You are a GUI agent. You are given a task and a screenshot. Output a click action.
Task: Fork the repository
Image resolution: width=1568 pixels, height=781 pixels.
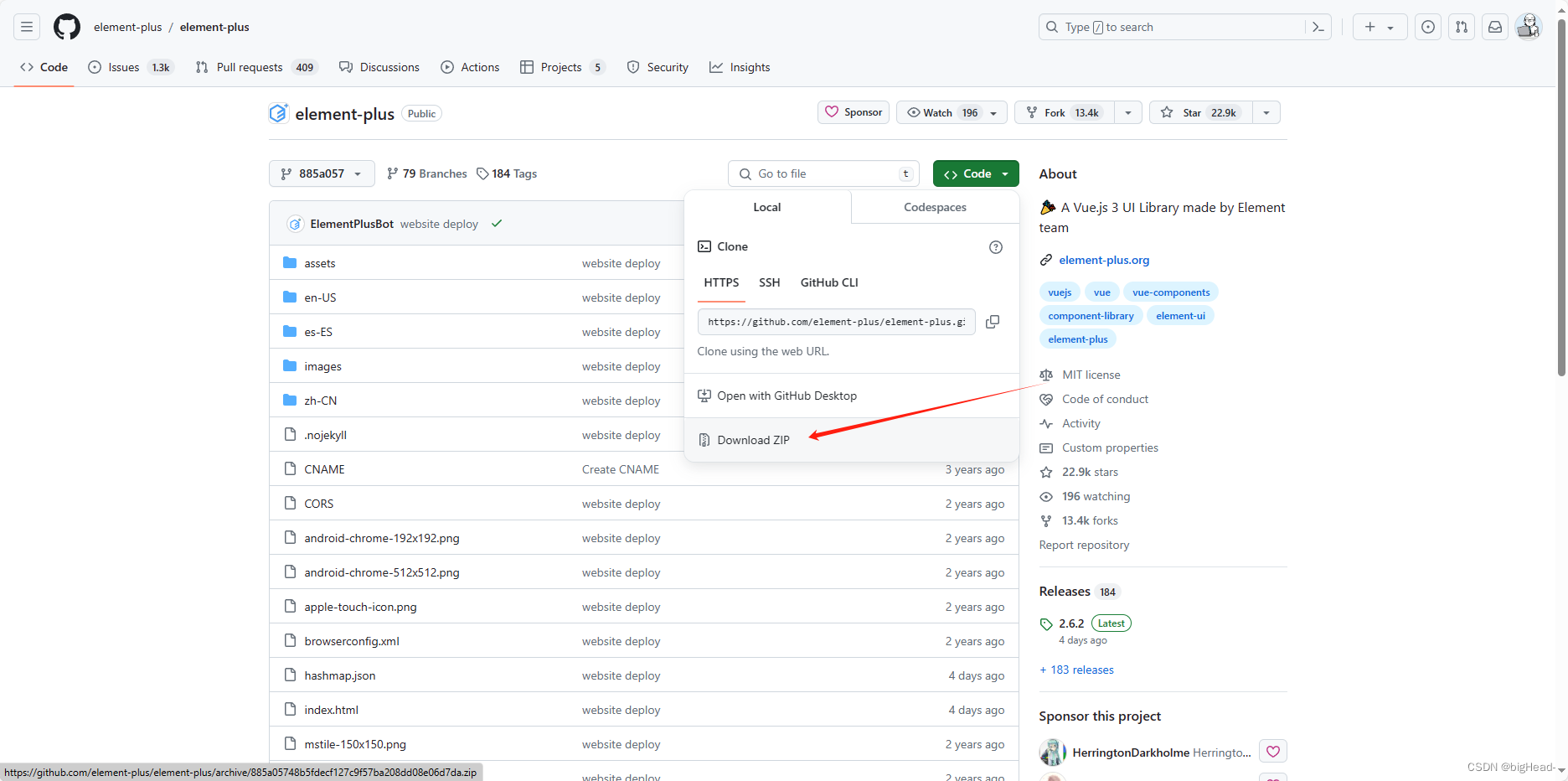coord(1065,113)
